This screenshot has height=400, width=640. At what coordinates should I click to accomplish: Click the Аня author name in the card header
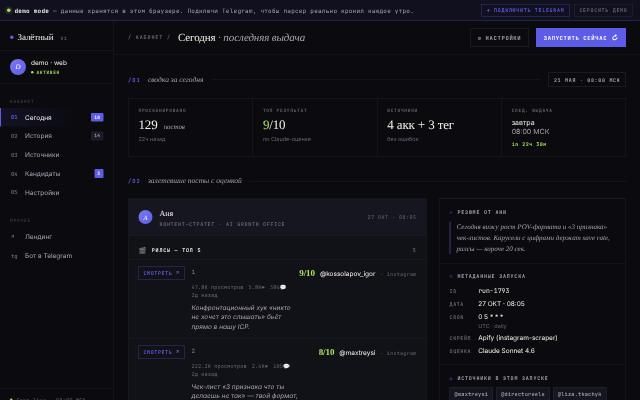pyautogui.click(x=166, y=213)
